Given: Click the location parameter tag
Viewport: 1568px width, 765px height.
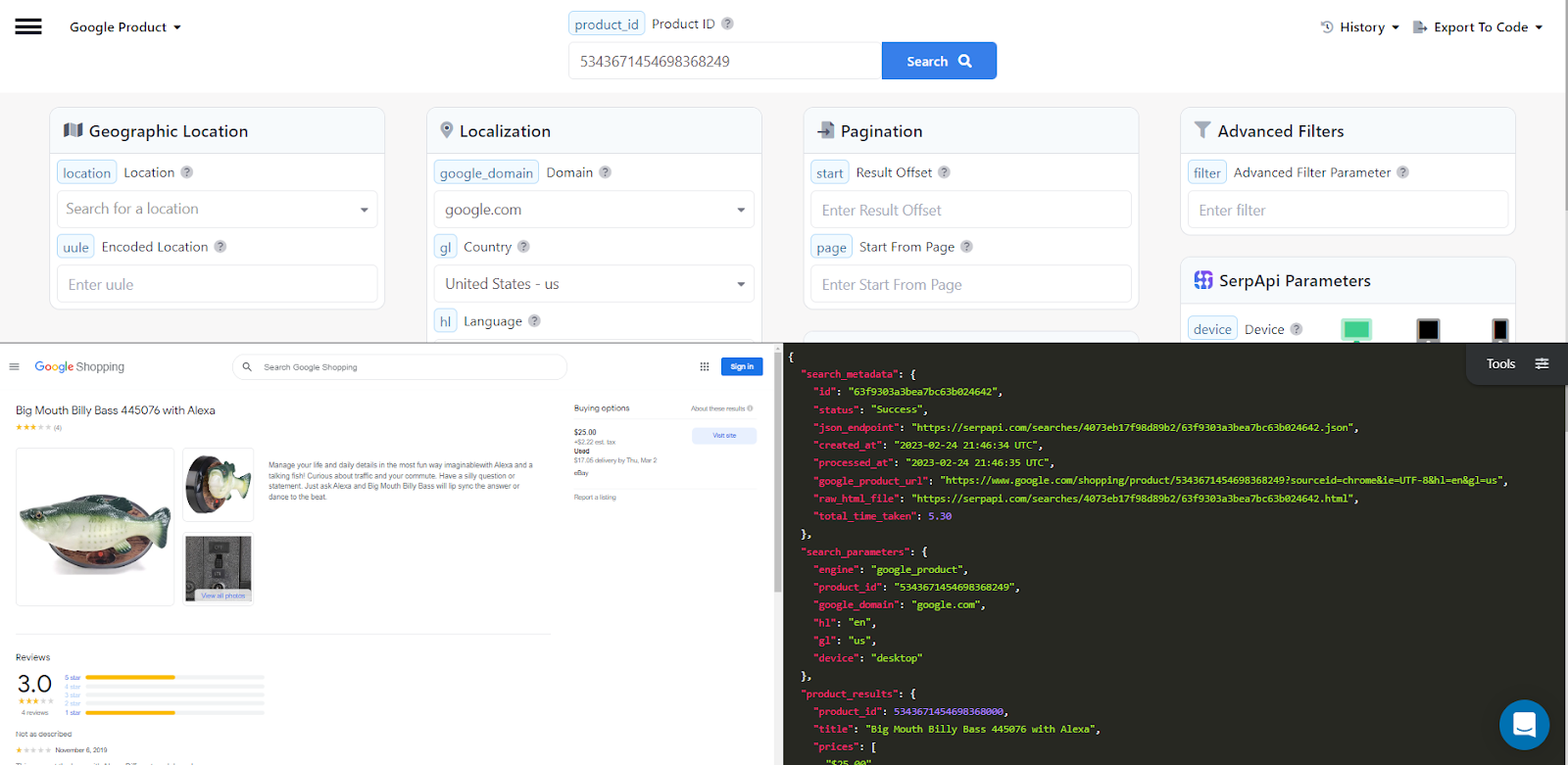Looking at the screenshot, I should coord(87,173).
